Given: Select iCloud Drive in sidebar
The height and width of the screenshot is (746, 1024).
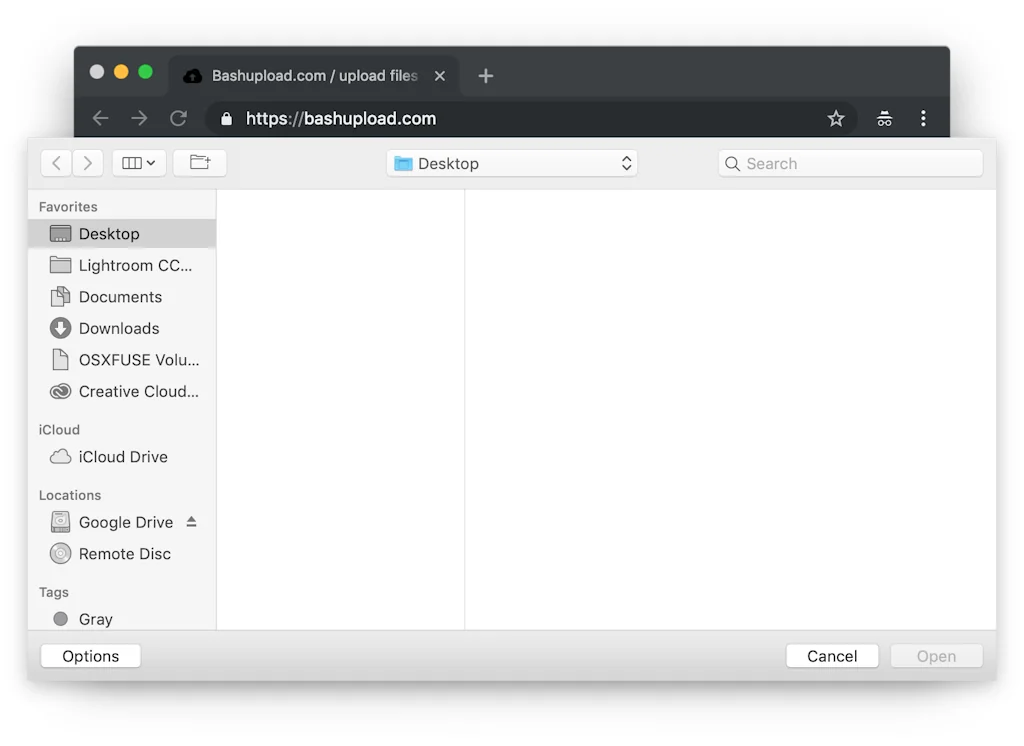Looking at the screenshot, I should [122, 457].
